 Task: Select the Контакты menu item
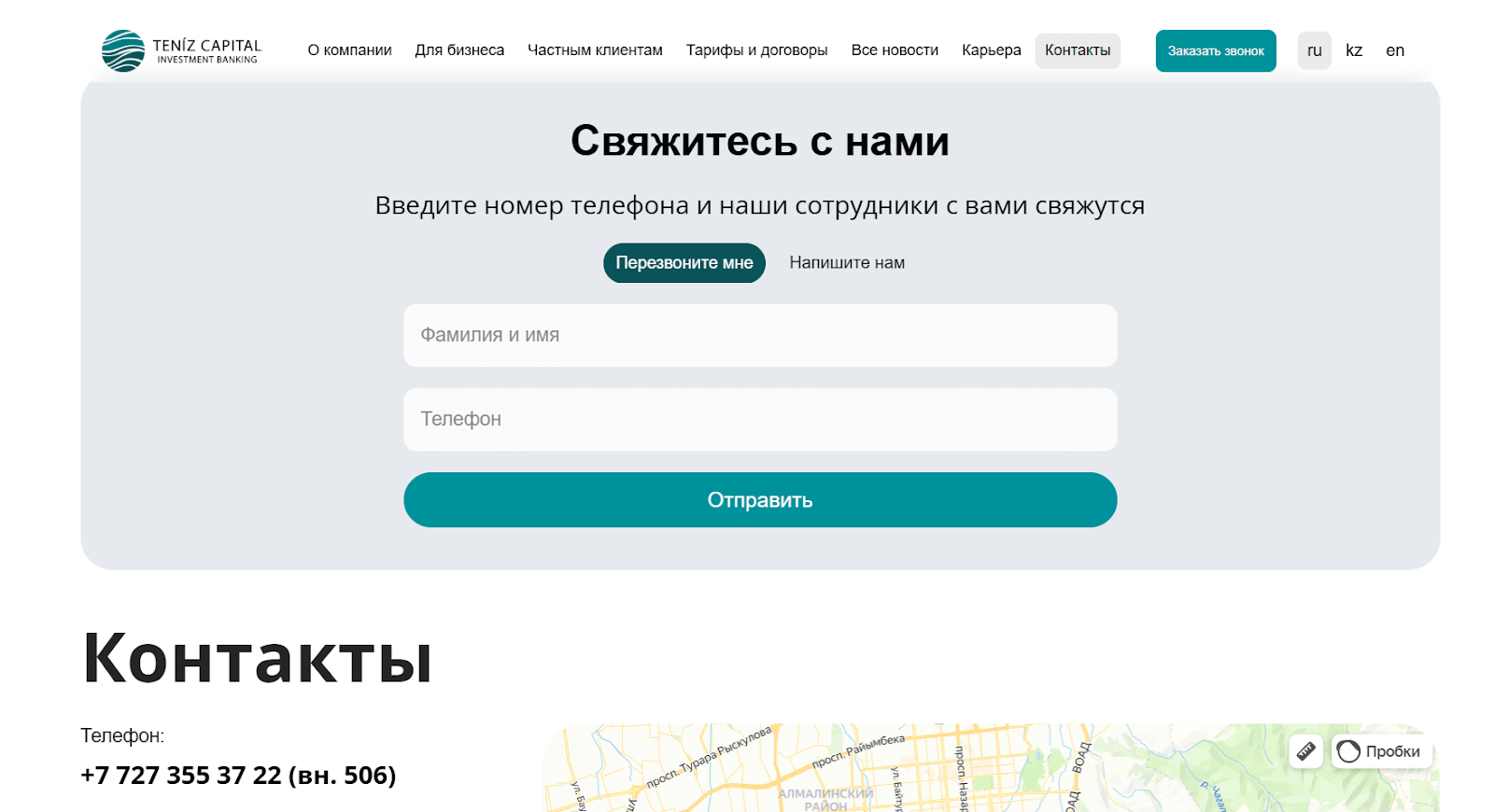click(x=1078, y=50)
